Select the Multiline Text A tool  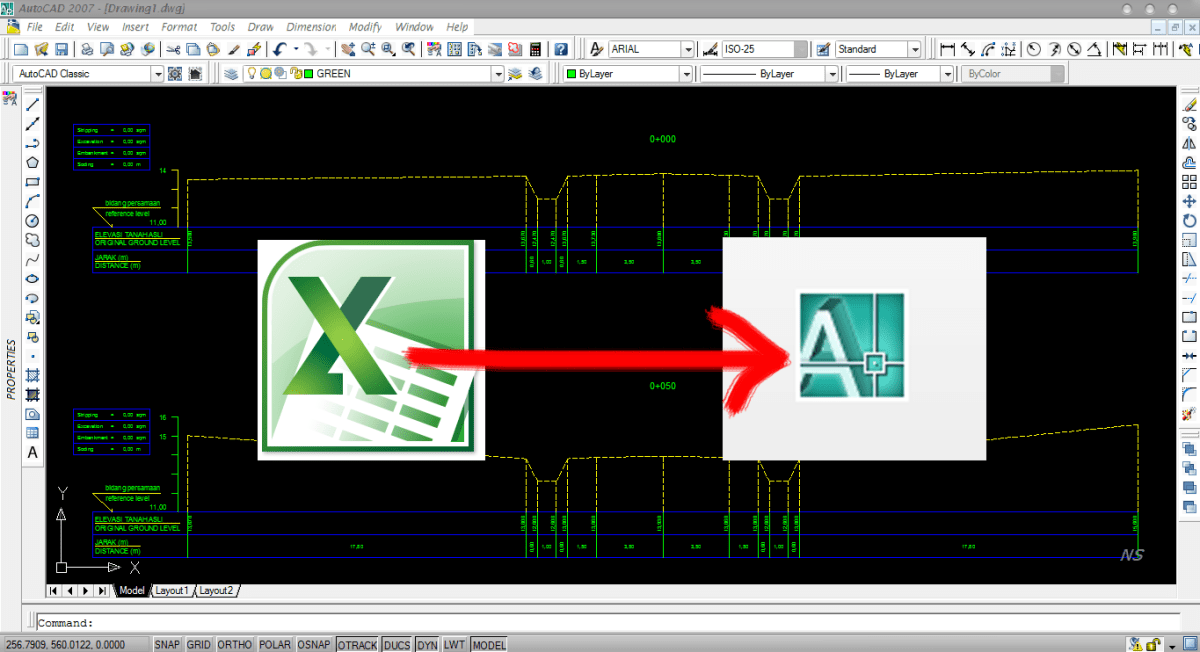(x=32, y=453)
